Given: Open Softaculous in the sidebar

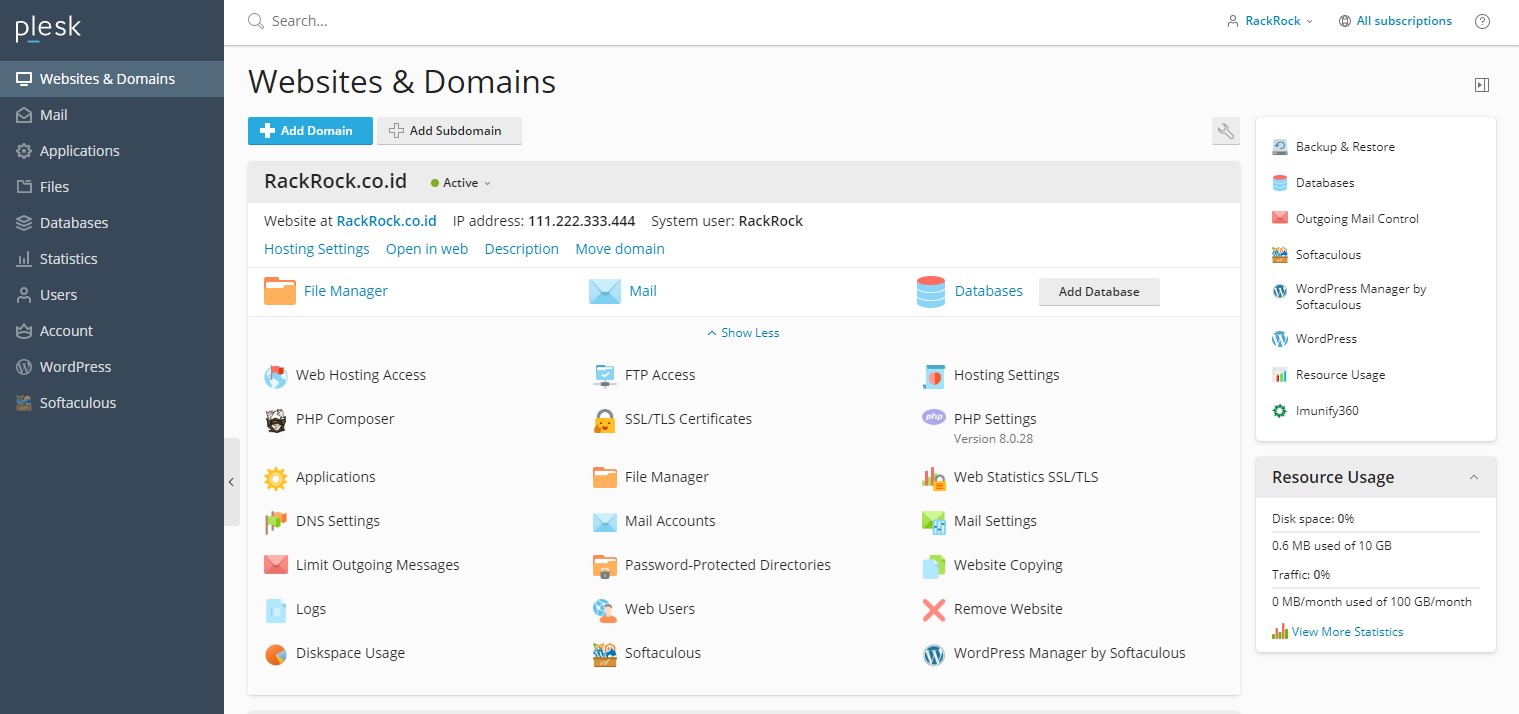Looking at the screenshot, I should click(112, 403).
